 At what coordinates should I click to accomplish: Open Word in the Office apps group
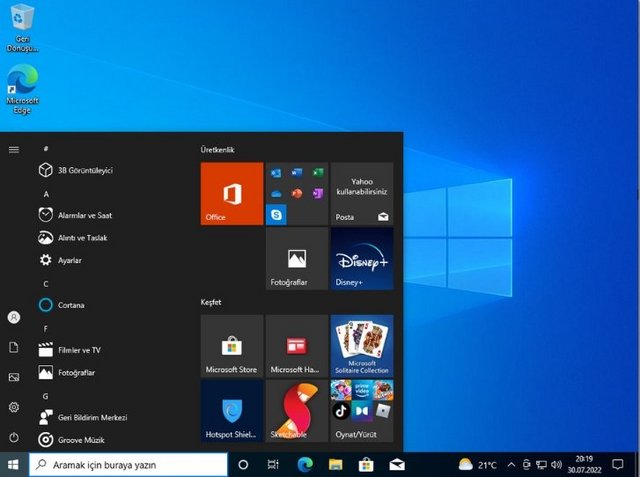[x=297, y=173]
